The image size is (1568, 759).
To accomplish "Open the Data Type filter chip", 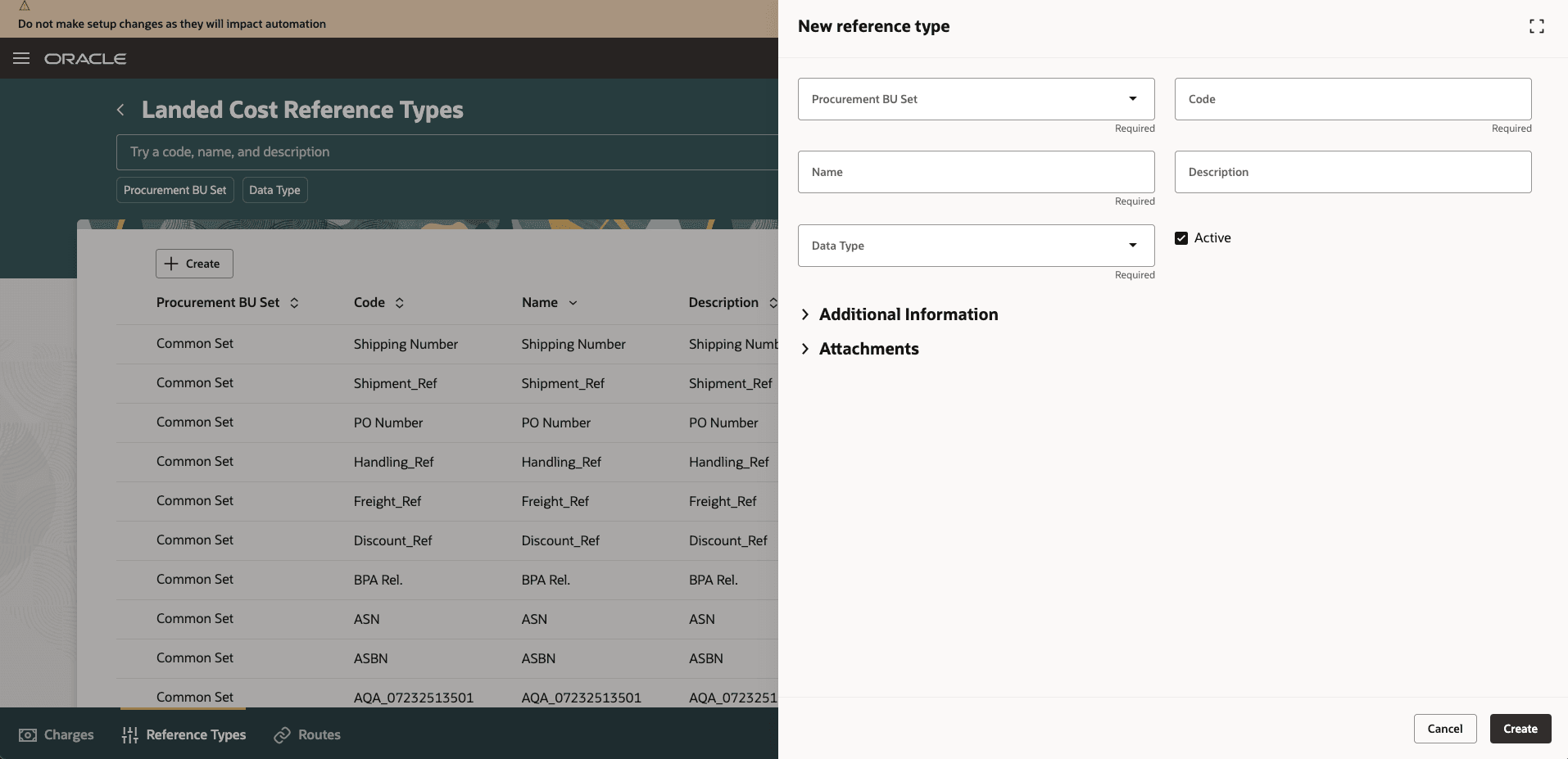I will click(275, 190).
